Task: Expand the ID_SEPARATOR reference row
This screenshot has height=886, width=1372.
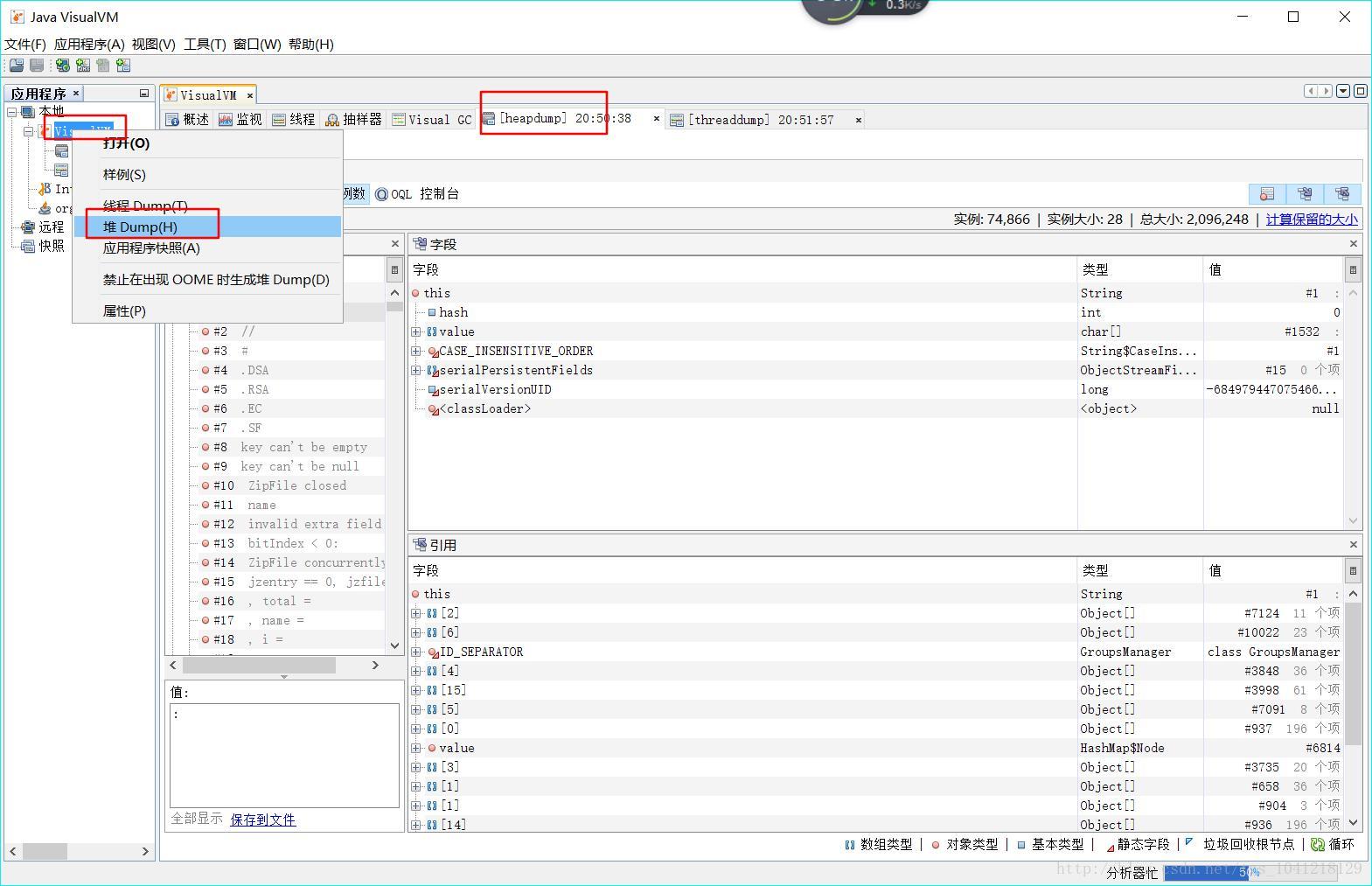Action: pyautogui.click(x=416, y=652)
